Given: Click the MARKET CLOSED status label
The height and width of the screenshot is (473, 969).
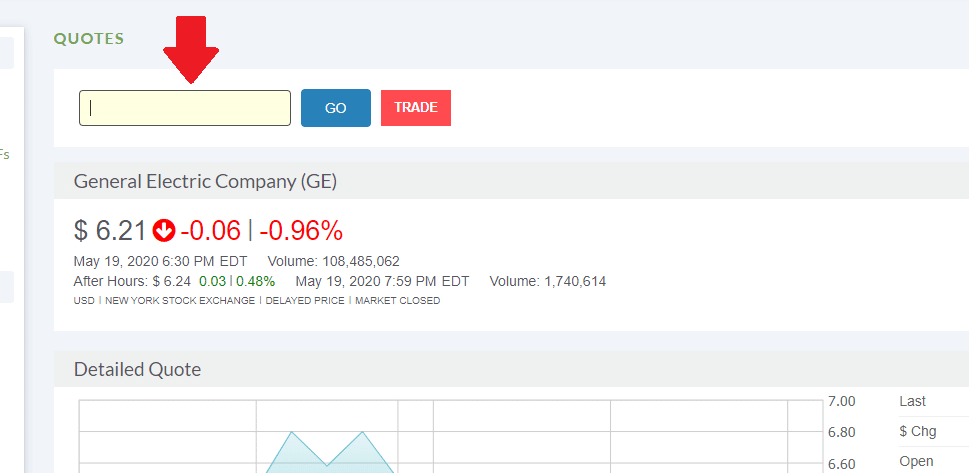Looking at the screenshot, I should coord(398,301).
